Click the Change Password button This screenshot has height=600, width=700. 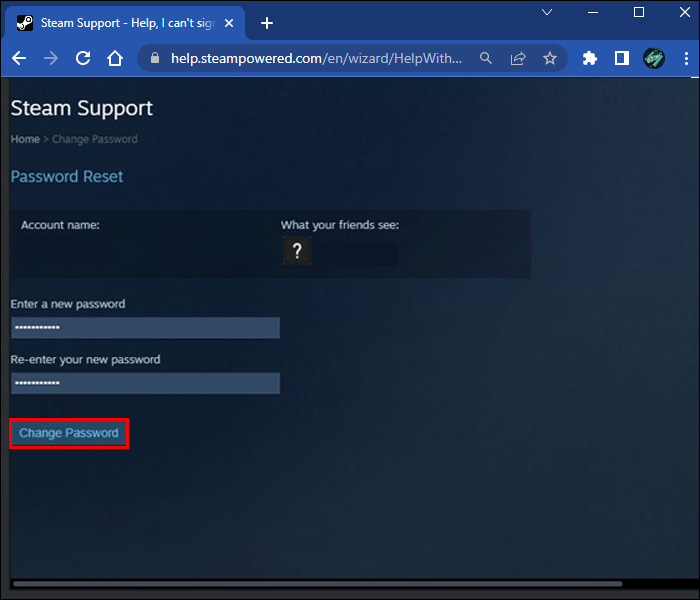pyautogui.click(x=69, y=433)
